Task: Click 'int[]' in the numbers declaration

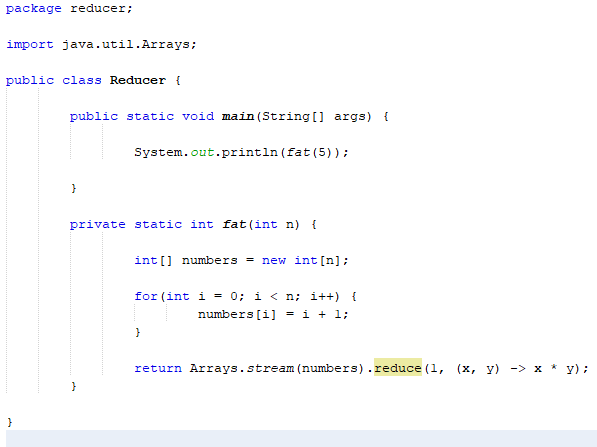Action: point(153,260)
